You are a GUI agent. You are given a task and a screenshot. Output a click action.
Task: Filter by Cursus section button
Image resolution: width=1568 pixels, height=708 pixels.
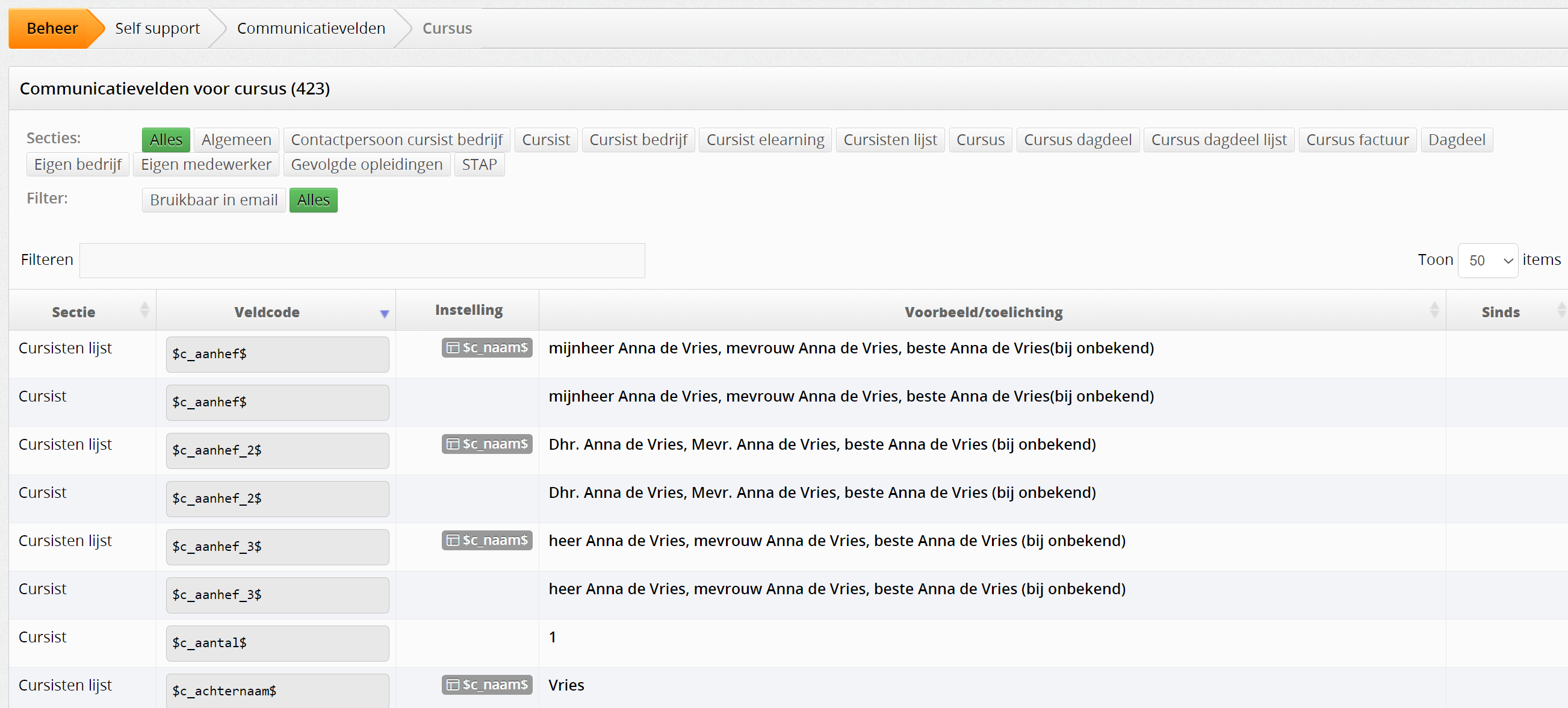[x=980, y=140]
